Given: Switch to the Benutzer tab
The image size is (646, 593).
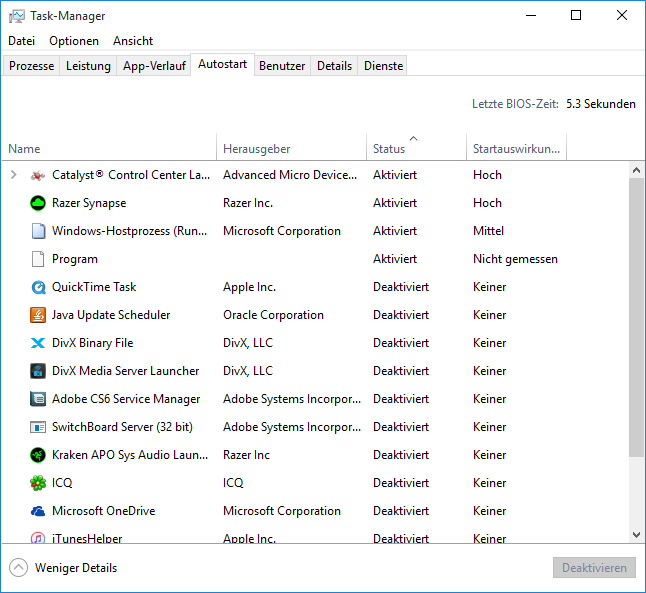Looking at the screenshot, I should 282,66.
